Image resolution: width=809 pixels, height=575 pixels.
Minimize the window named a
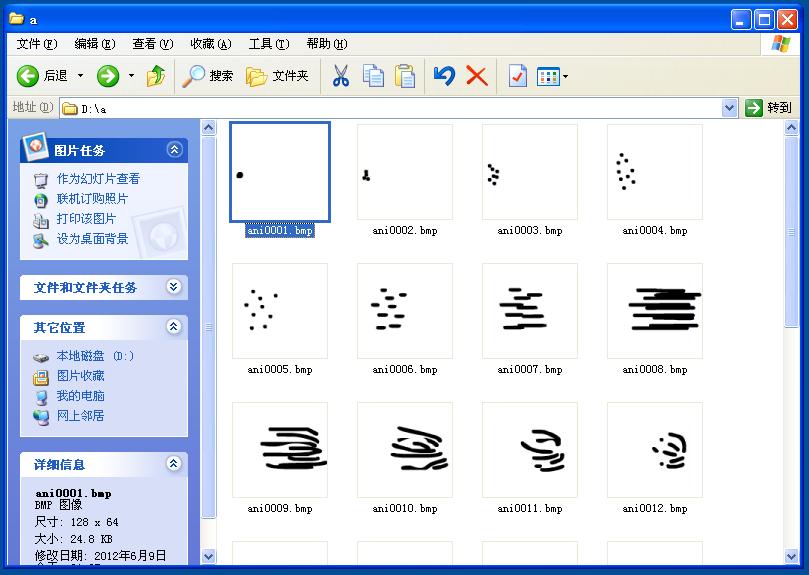[741, 20]
